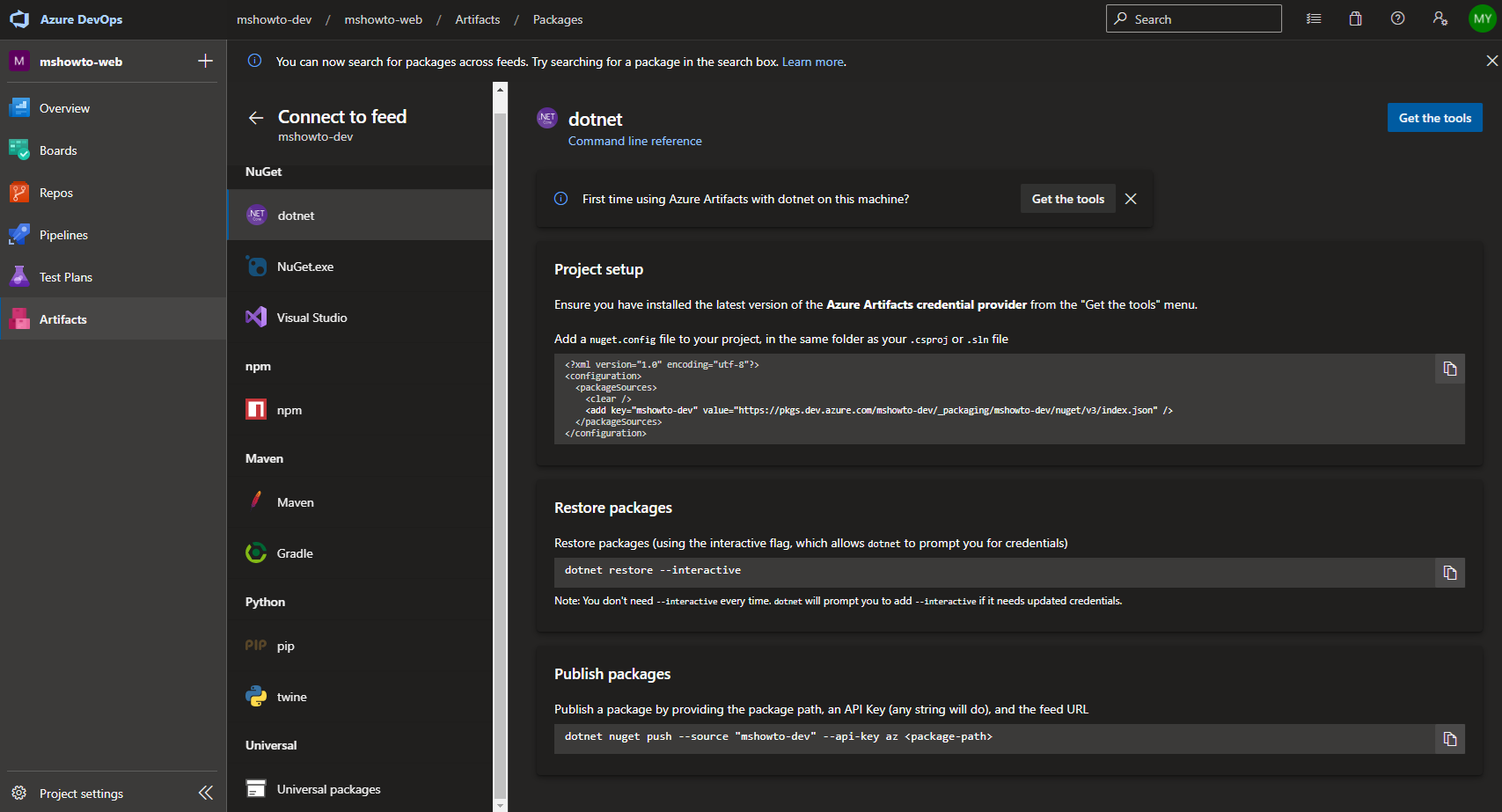Click the Project setup heading

pos(598,269)
